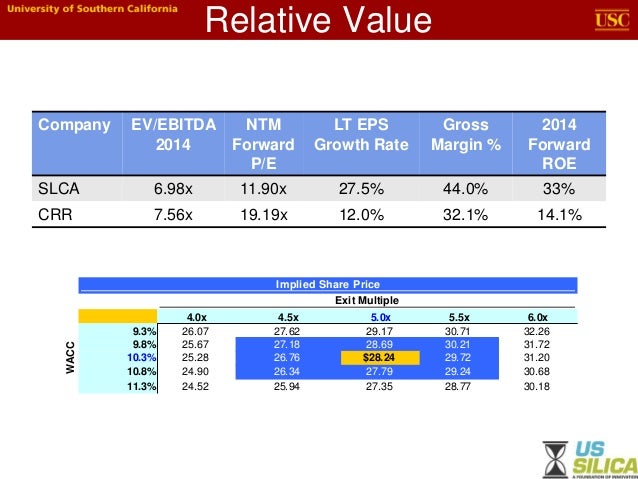The width and height of the screenshot is (638, 479).
Task: Click the 'Exit Multiple' label
Action: pyautogui.click(x=367, y=300)
